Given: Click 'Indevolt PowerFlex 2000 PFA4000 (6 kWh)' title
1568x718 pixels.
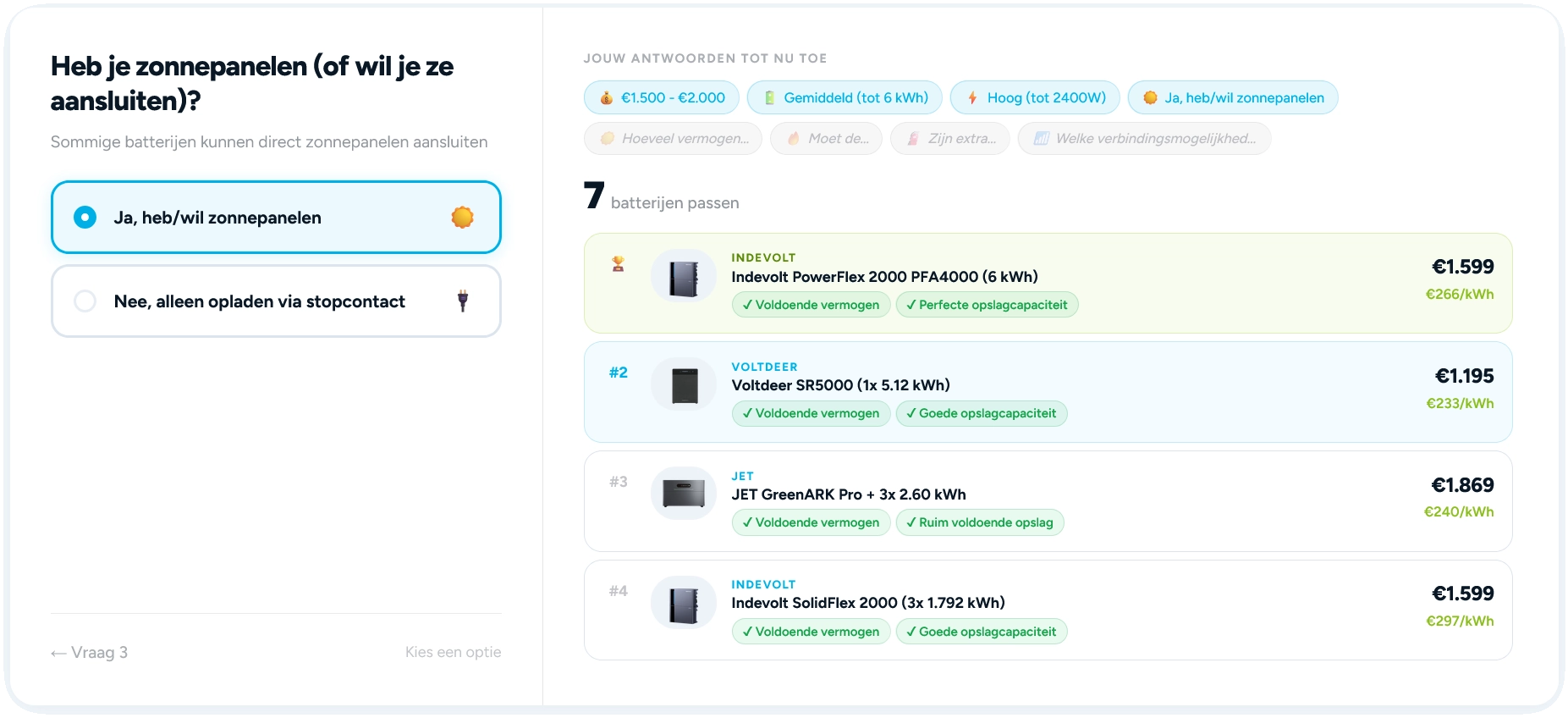Looking at the screenshot, I should coord(884,277).
